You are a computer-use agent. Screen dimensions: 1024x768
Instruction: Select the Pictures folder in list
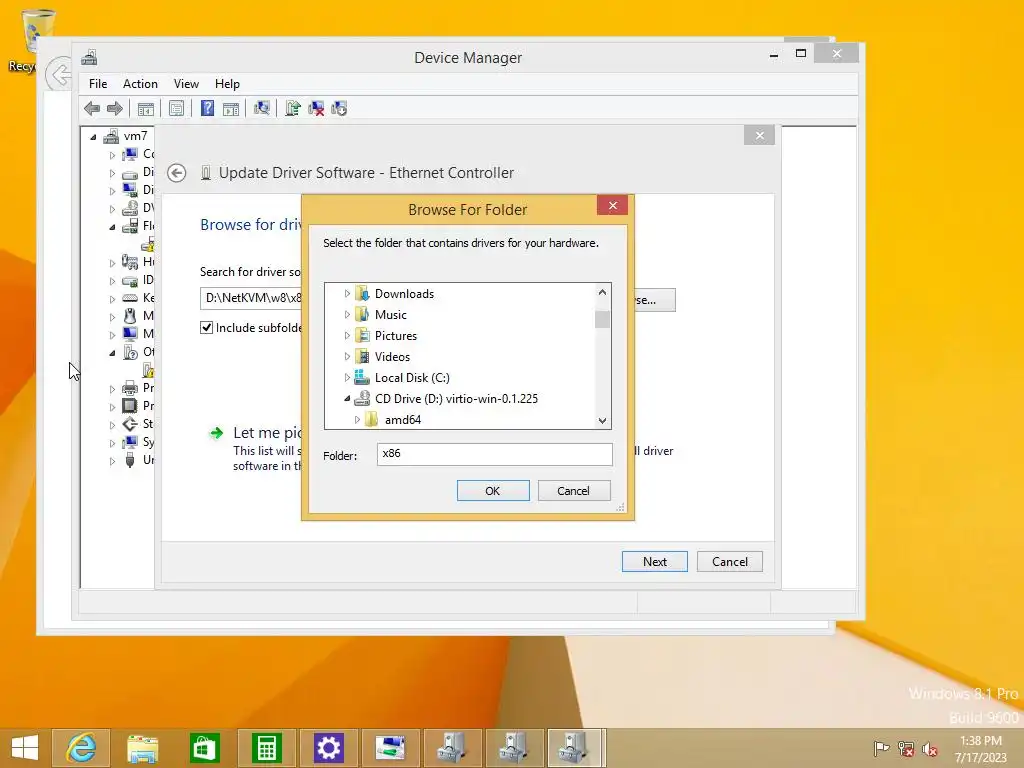click(396, 336)
